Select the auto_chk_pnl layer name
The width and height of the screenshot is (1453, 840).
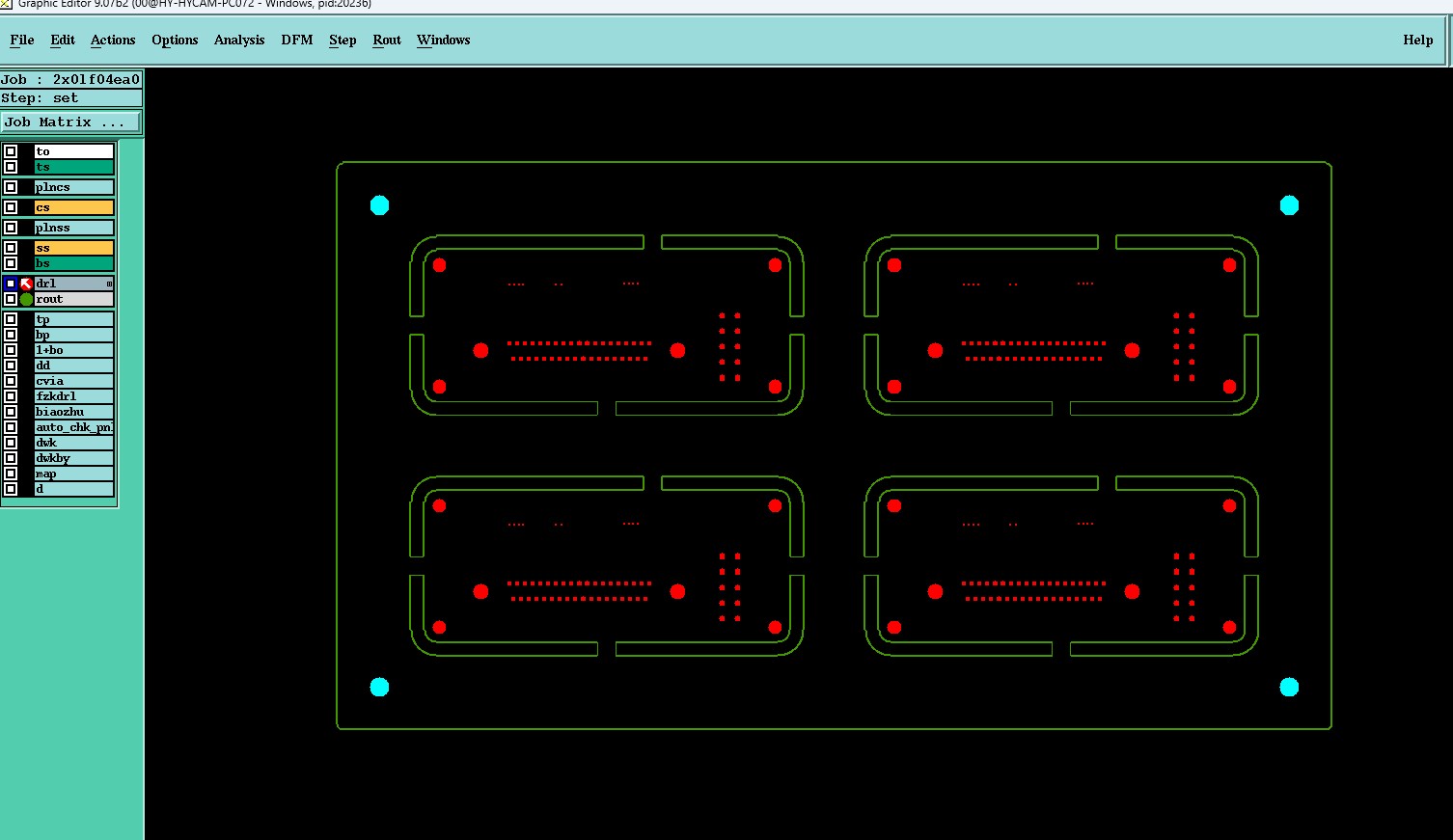[74, 427]
